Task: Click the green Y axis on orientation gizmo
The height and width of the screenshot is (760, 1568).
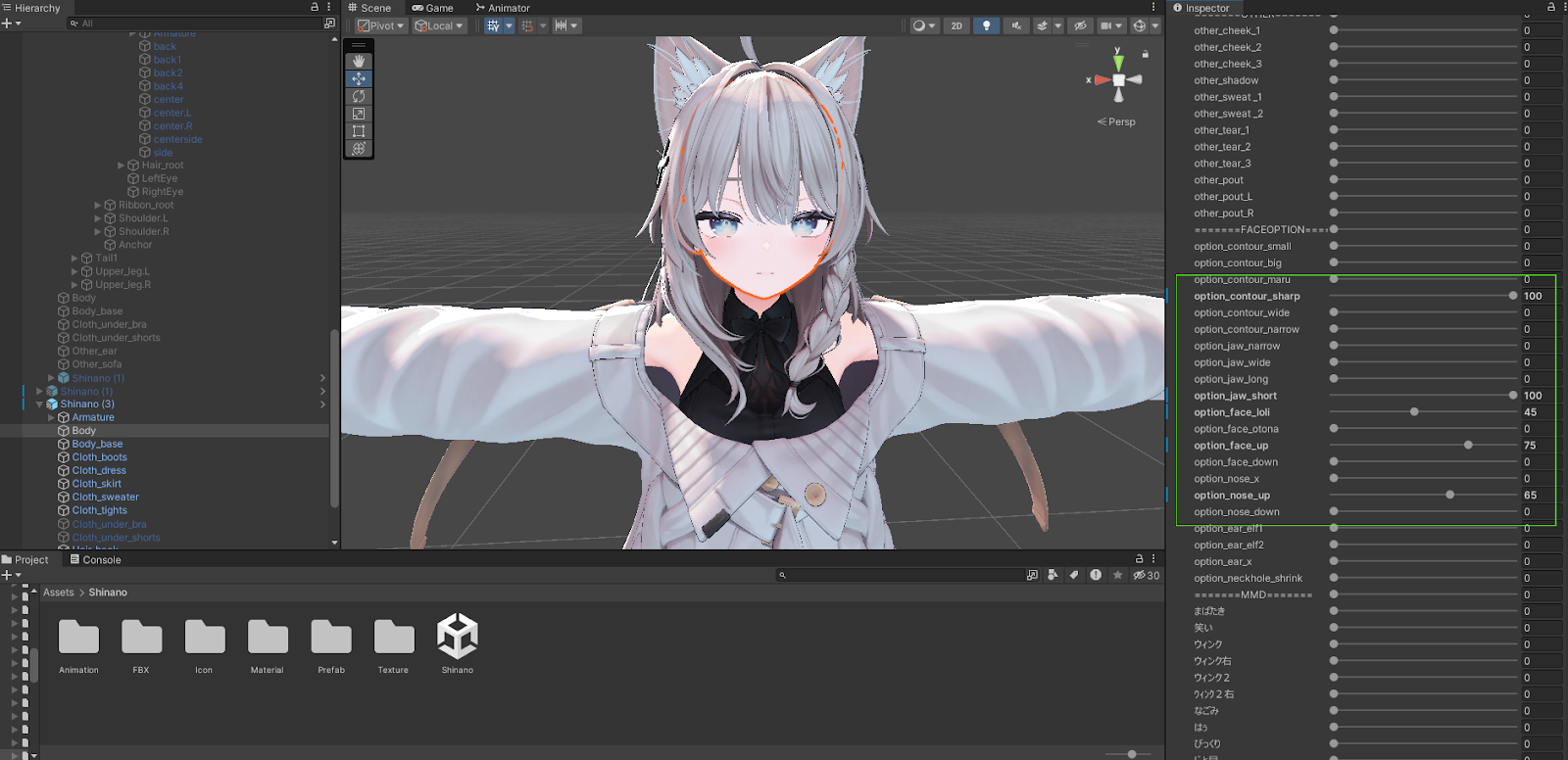Action: (x=1118, y=62)
